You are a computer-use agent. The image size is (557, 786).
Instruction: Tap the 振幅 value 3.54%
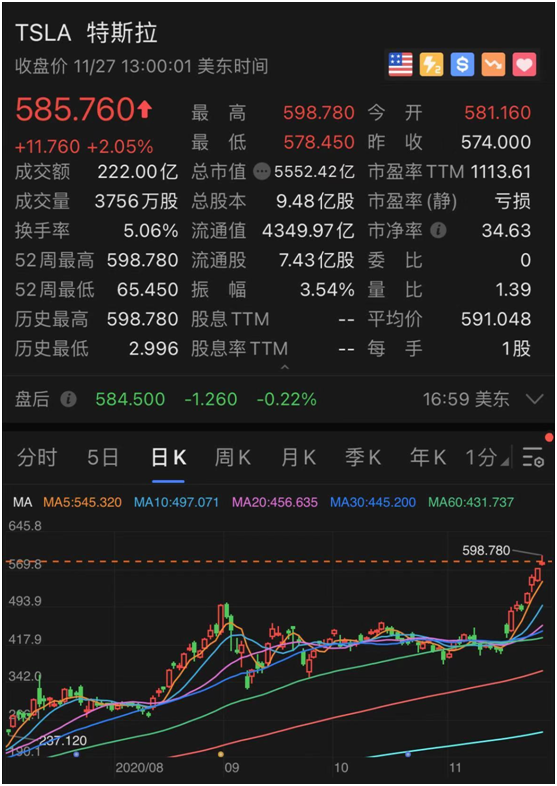click(x=327, y=290)
